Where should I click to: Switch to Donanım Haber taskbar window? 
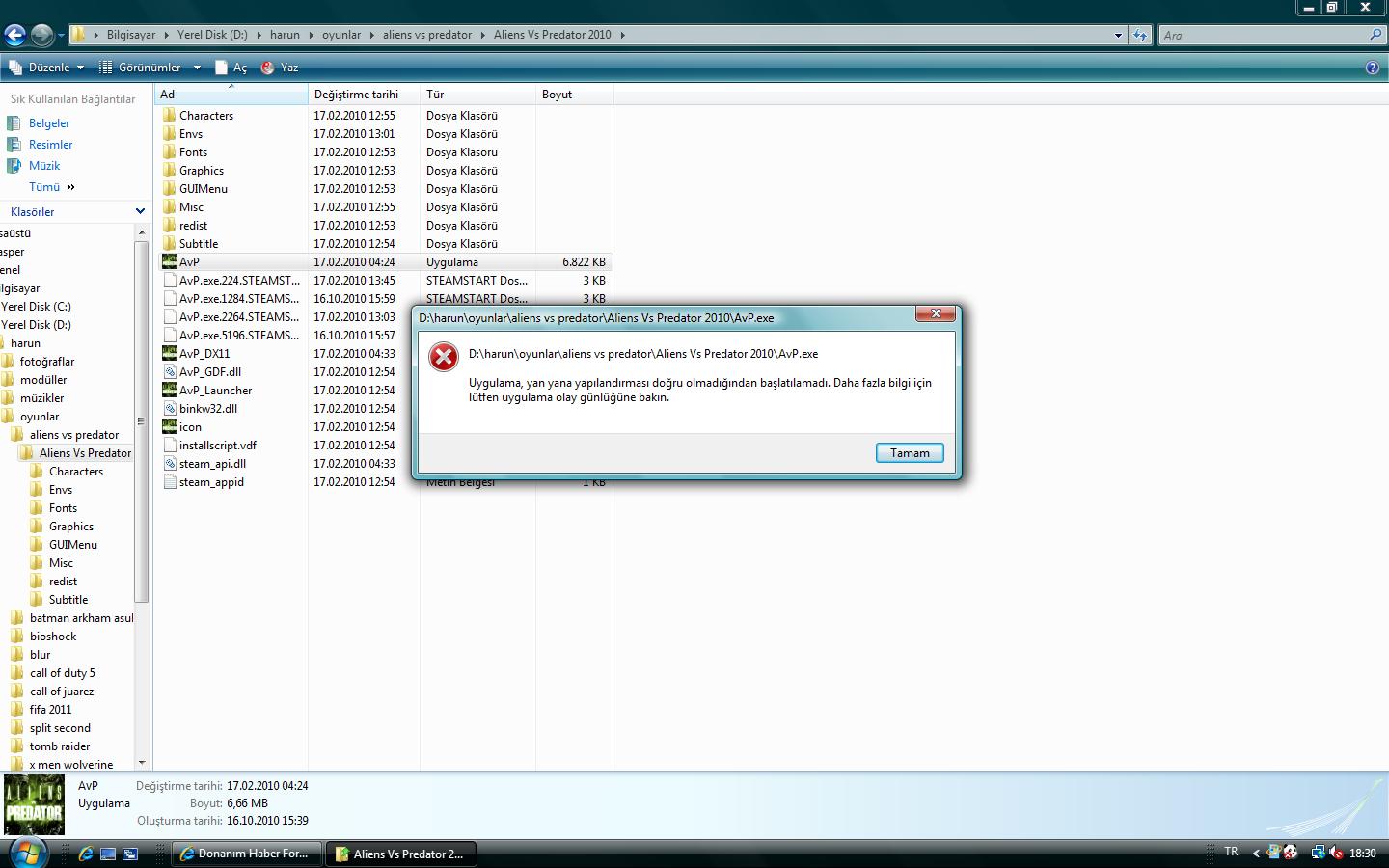point(246,854)
